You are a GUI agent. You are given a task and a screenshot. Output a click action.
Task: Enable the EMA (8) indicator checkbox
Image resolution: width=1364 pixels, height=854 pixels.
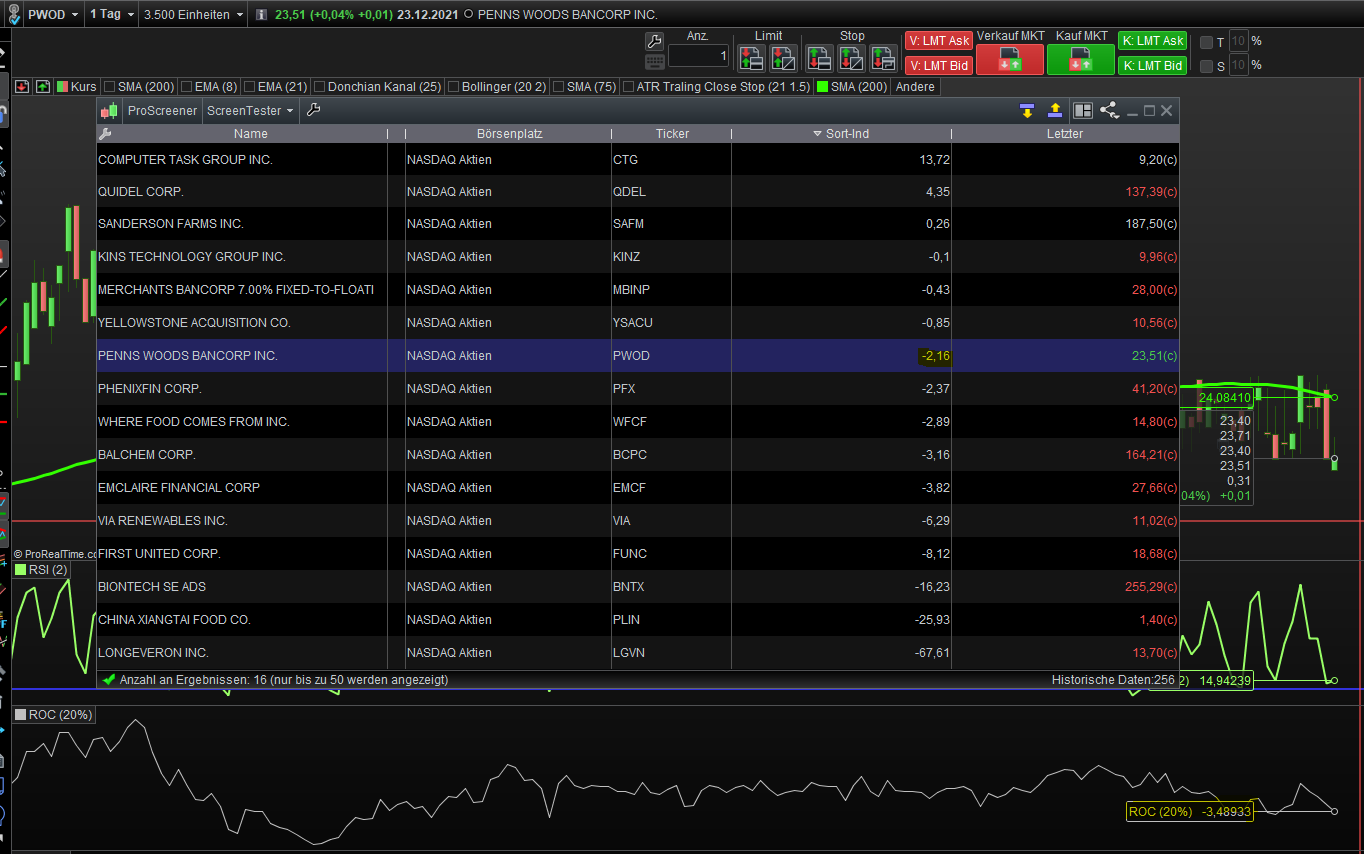point(185,87)
